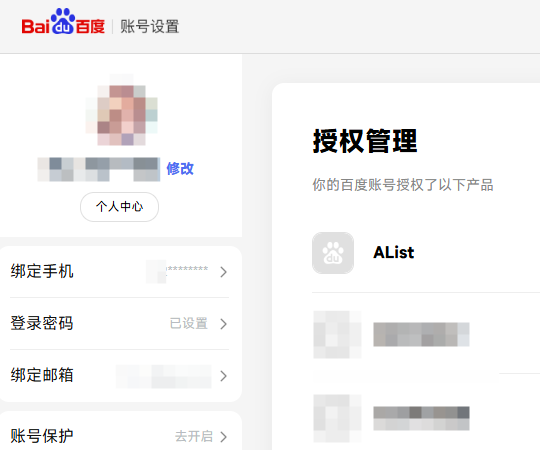Click the Baidu logo in header

point(63,21)
